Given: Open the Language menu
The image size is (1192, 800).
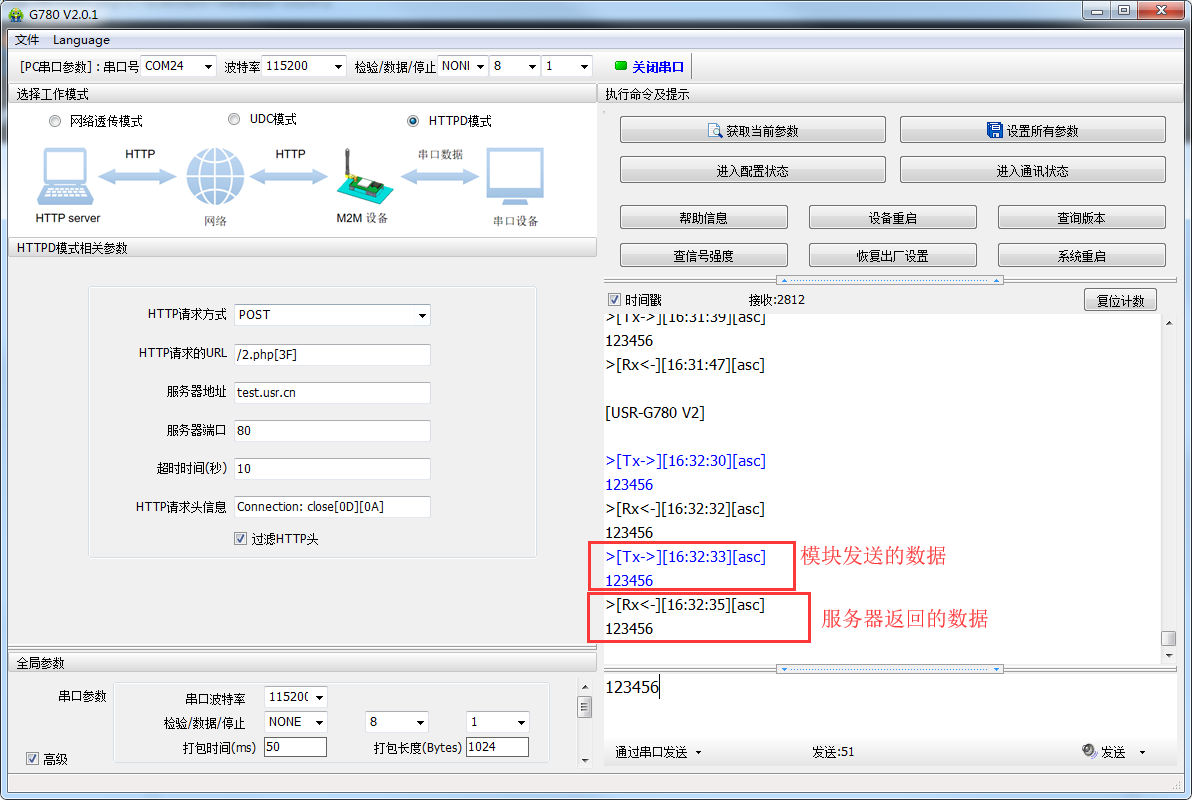Looking at the screenshot, I should pyautogui.click(x=81, y=40).
